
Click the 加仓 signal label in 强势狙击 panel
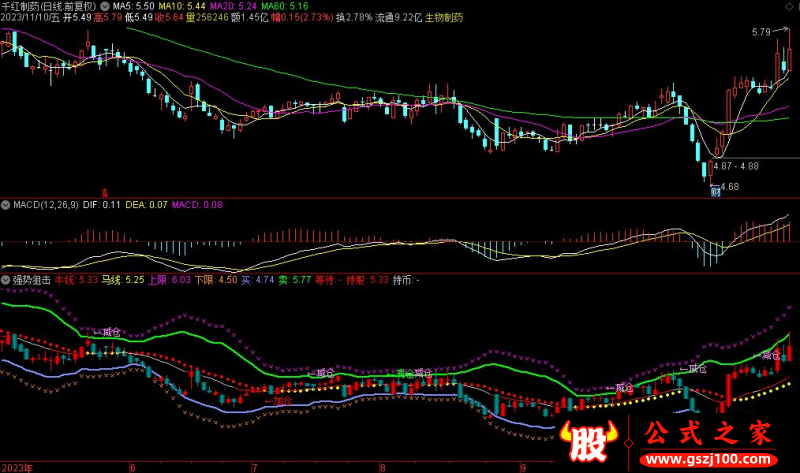282,401
